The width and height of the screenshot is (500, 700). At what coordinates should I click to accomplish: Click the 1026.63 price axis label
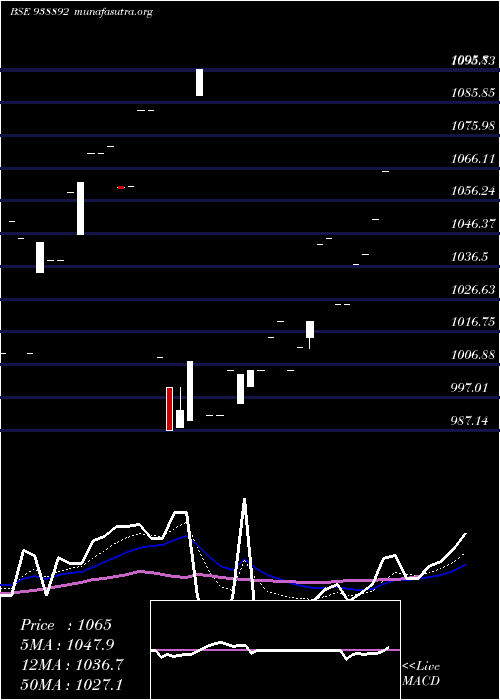(473, 290)
